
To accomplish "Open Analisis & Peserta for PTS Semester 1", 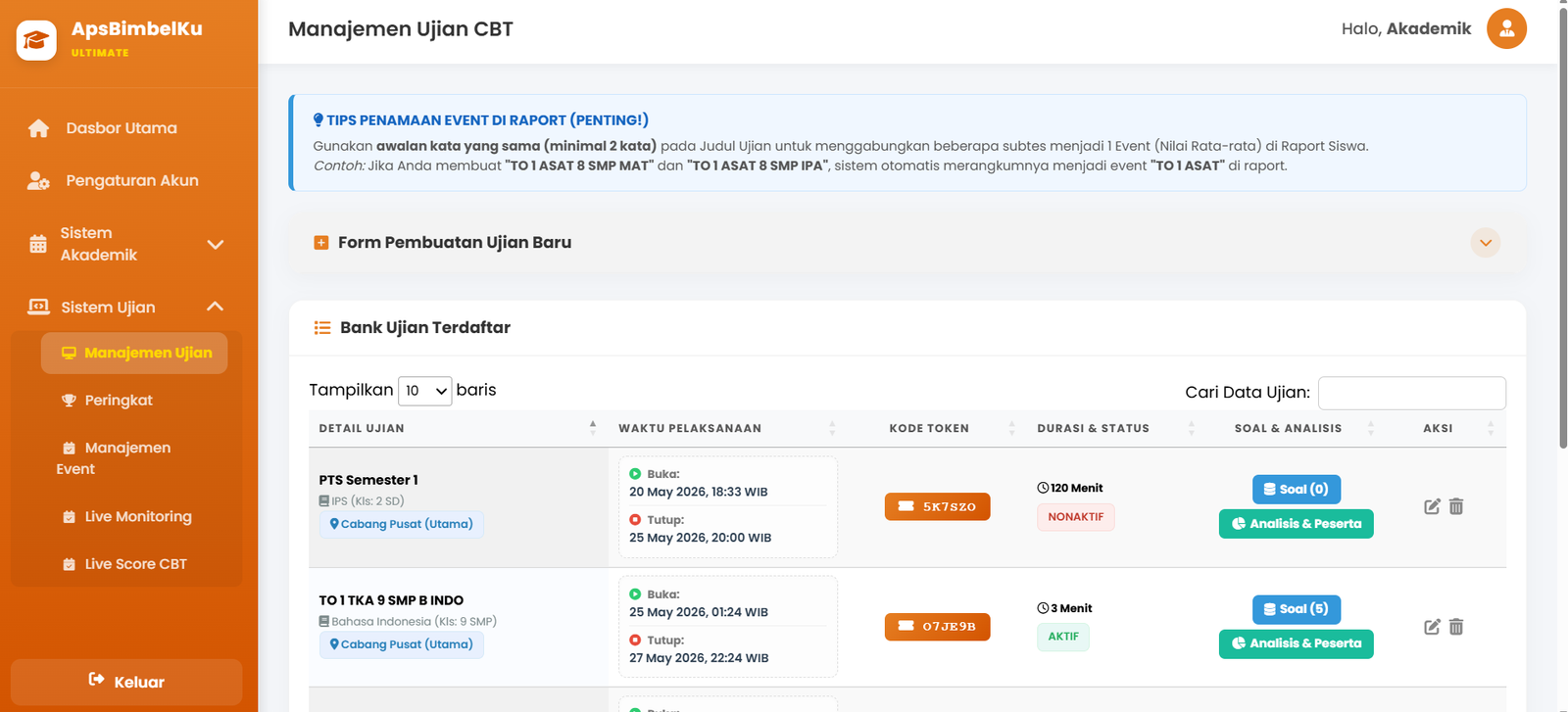I will click(x=1296, y=524).
